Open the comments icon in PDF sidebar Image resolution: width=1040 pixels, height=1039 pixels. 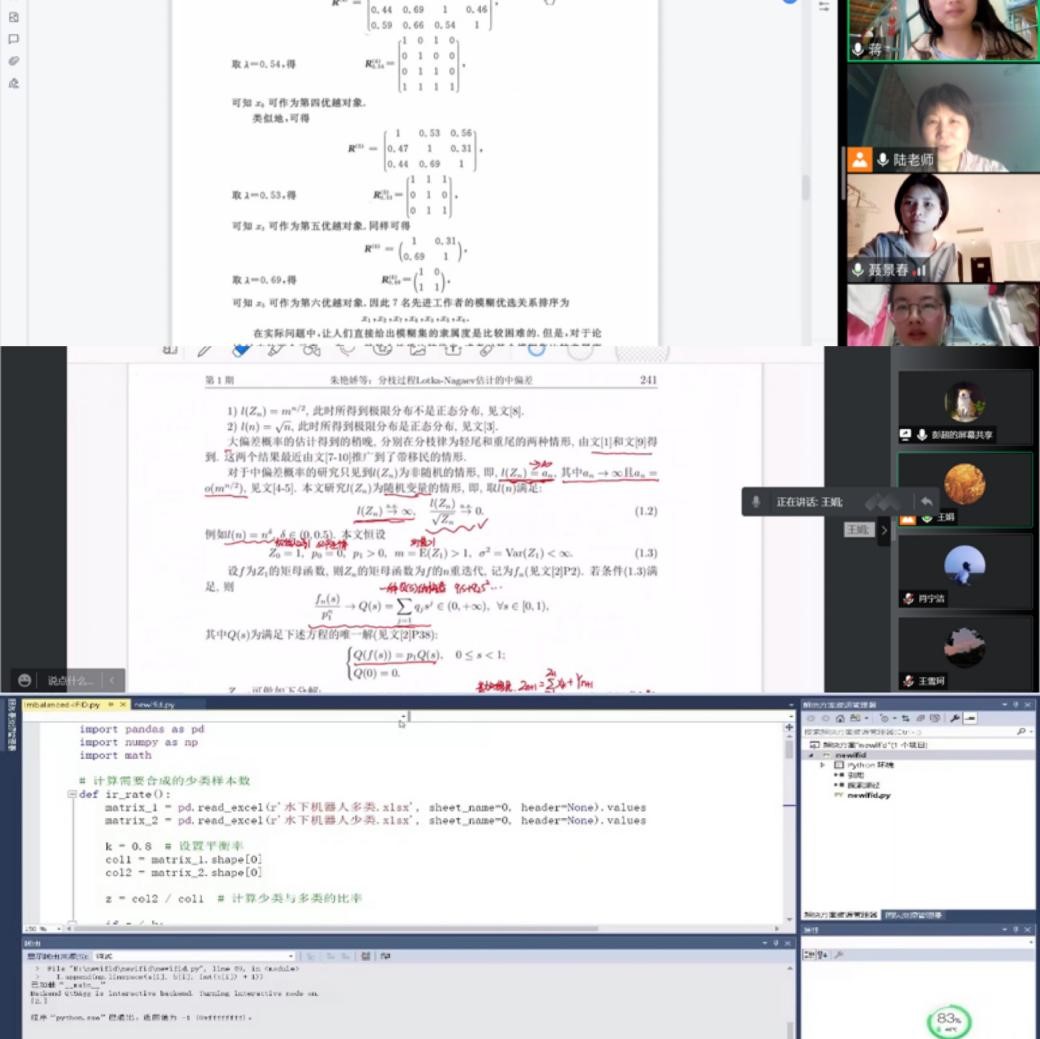[13, 39]
